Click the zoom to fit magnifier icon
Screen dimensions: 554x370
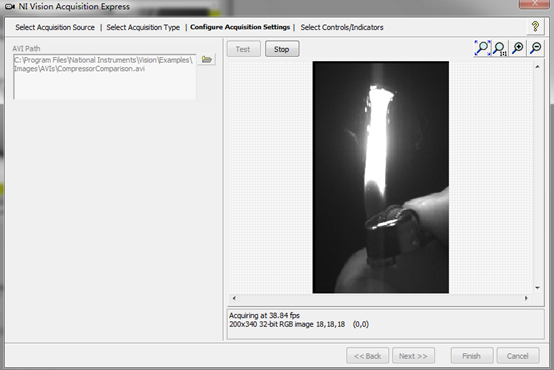tap(482, 48)
